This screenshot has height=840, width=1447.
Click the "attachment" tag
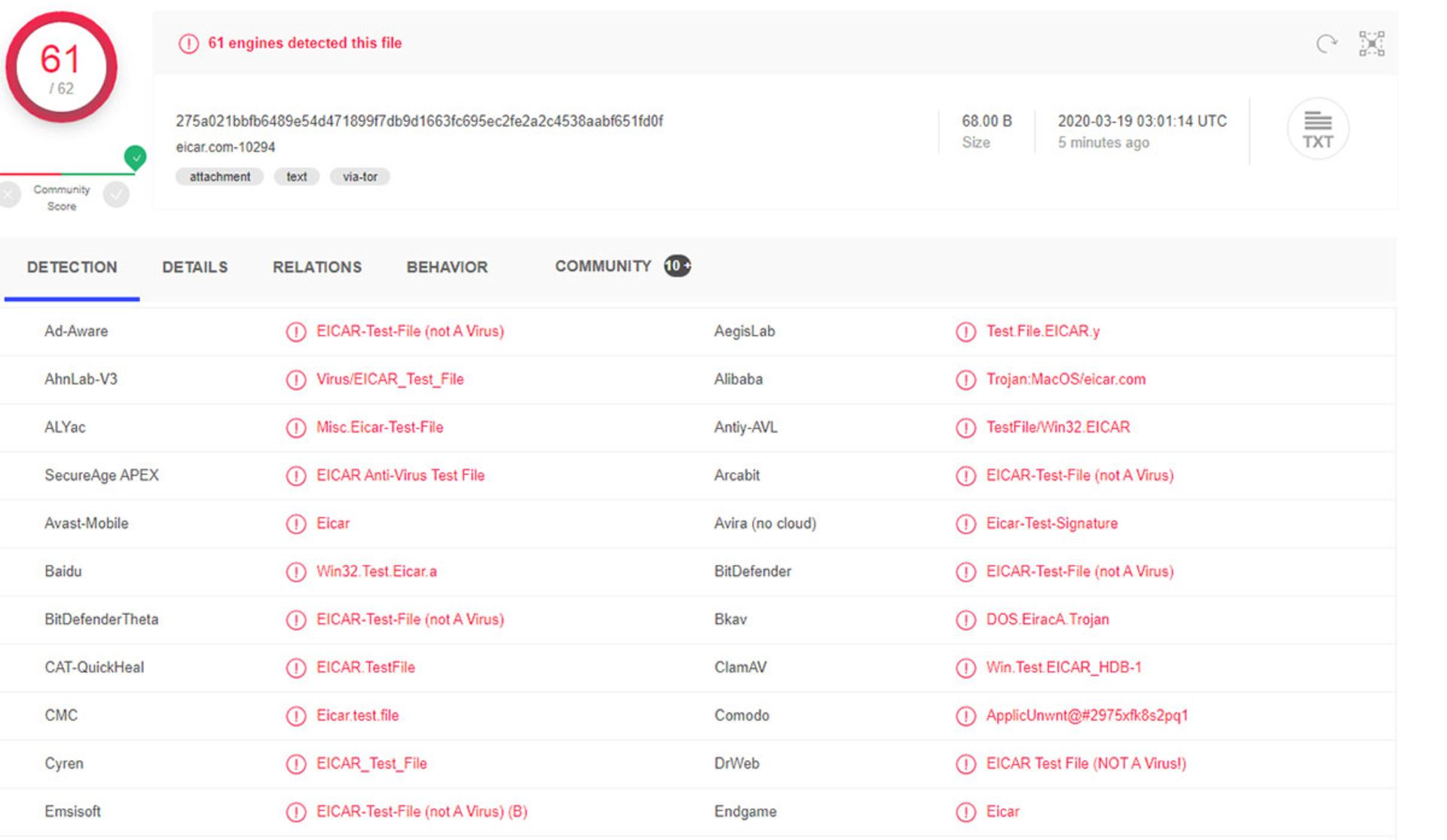219,177
